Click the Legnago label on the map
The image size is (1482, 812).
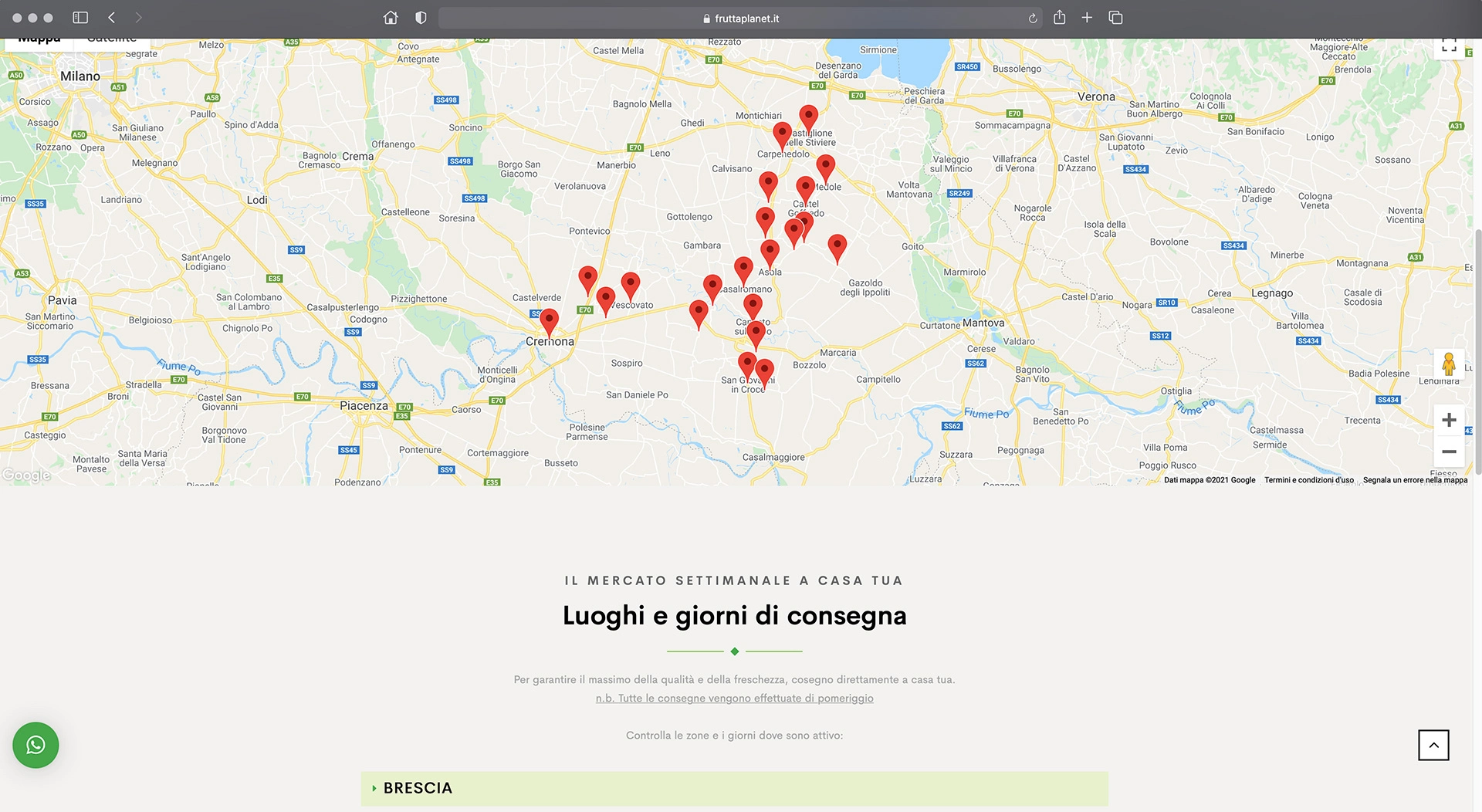tap(1272, 293)
